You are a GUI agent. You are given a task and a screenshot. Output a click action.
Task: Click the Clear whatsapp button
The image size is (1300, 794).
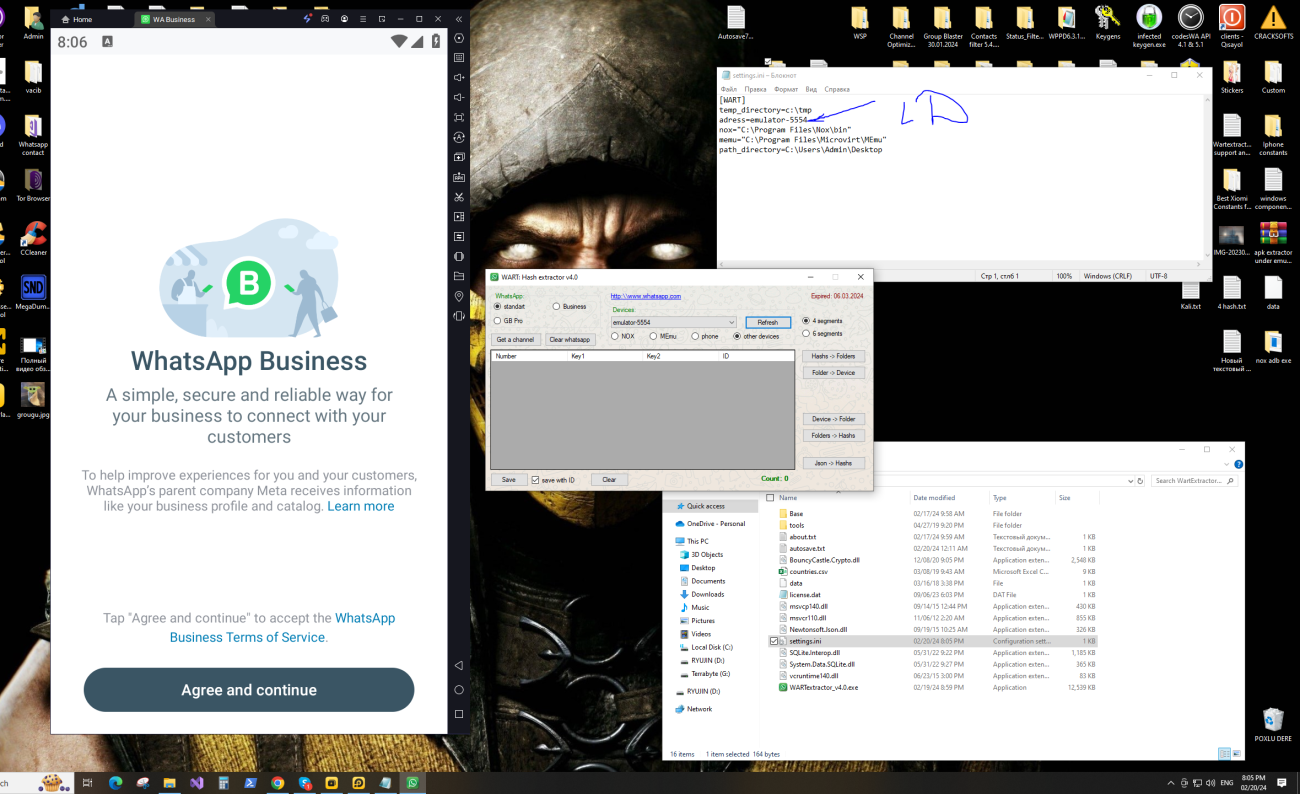tap(570, 340)
